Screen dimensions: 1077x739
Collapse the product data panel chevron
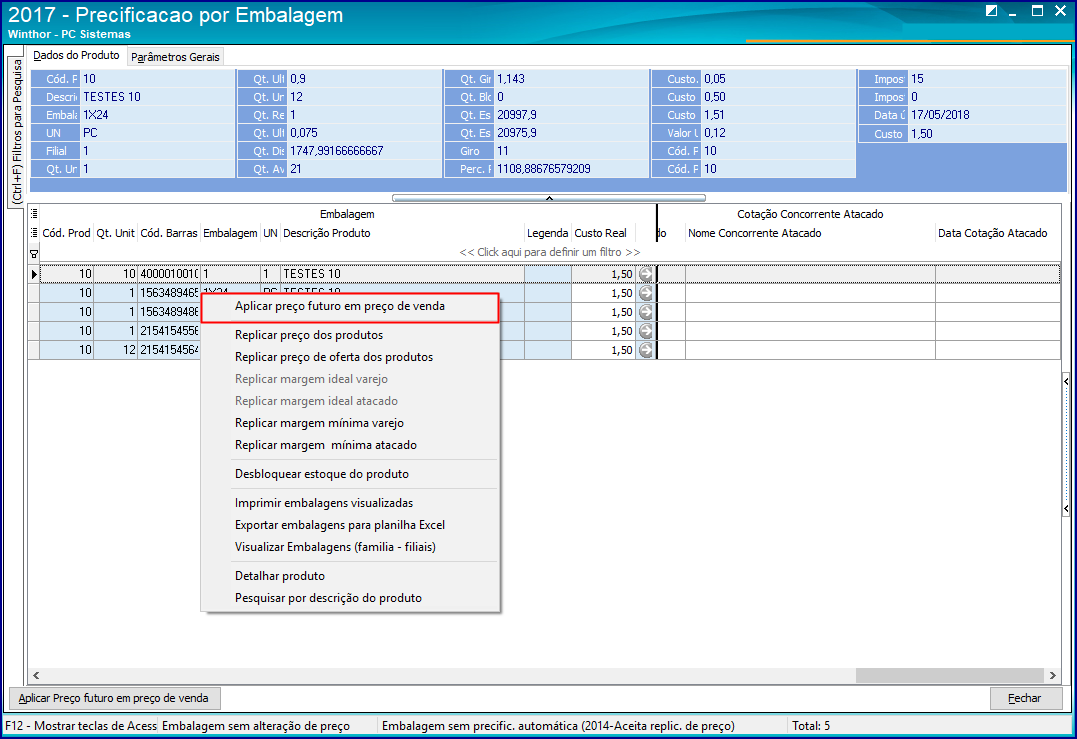coord(549,198)
